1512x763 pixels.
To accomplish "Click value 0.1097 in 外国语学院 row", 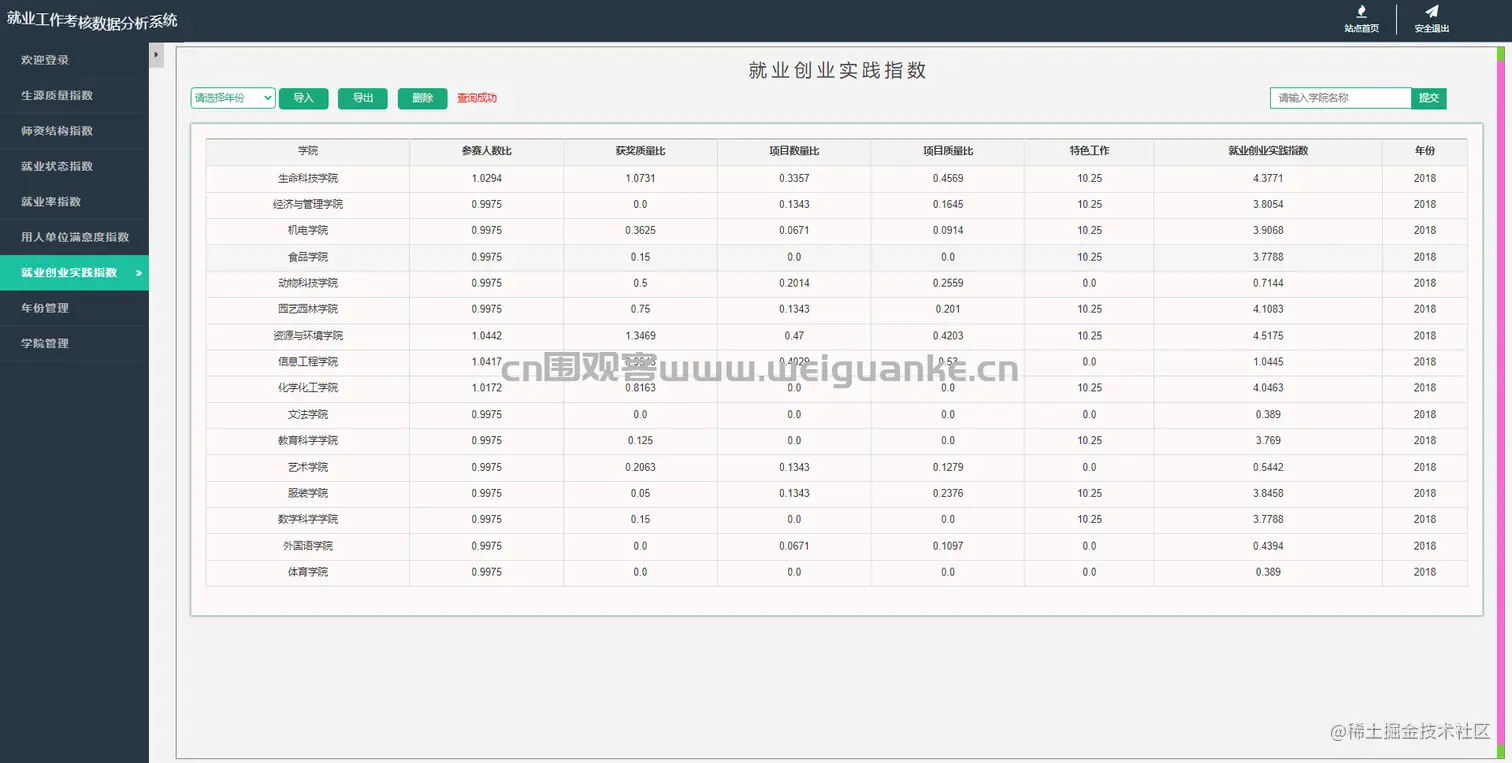I will tap(948, 546).
